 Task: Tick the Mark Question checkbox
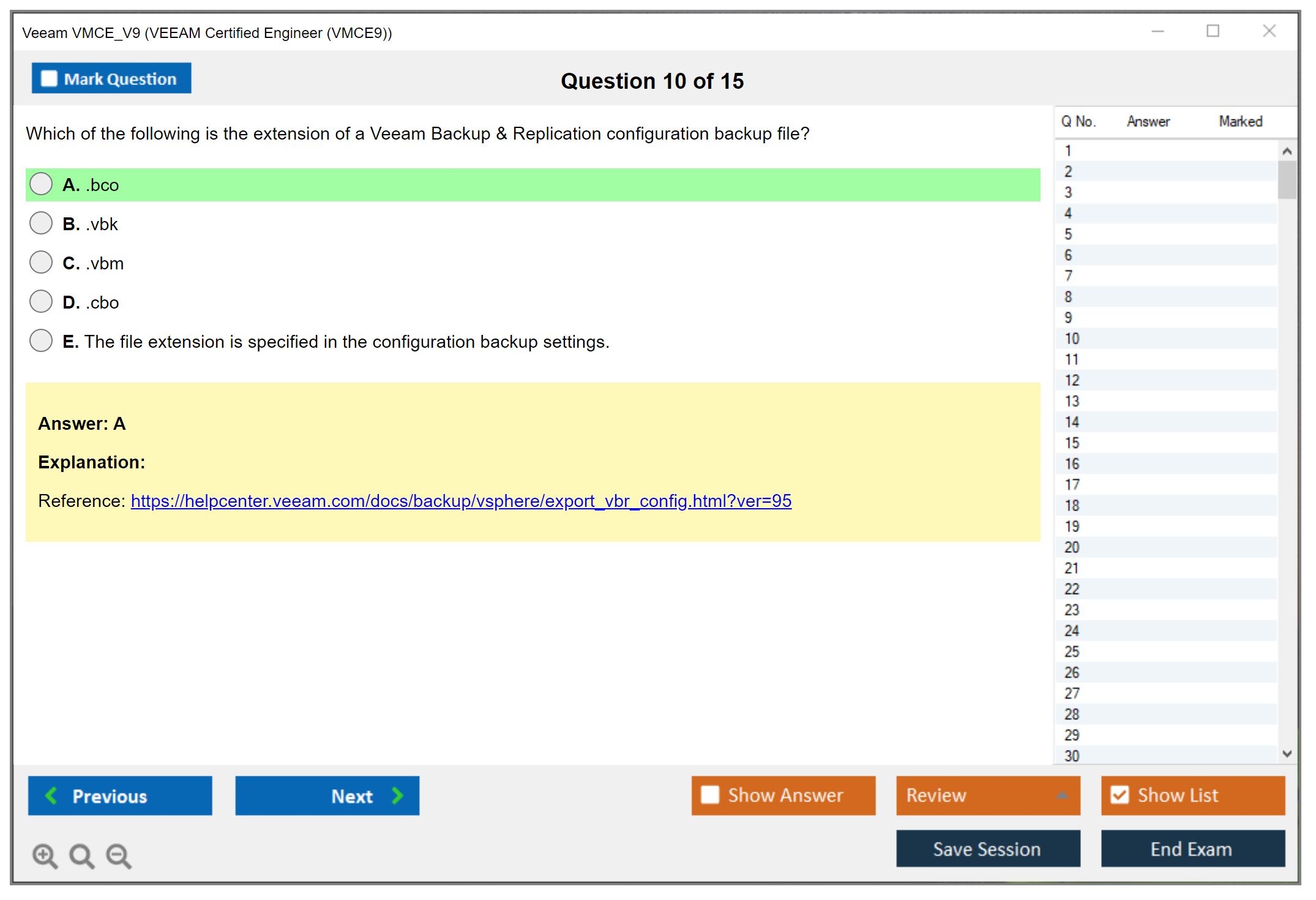pyautogui.click(x=49, y=78)
